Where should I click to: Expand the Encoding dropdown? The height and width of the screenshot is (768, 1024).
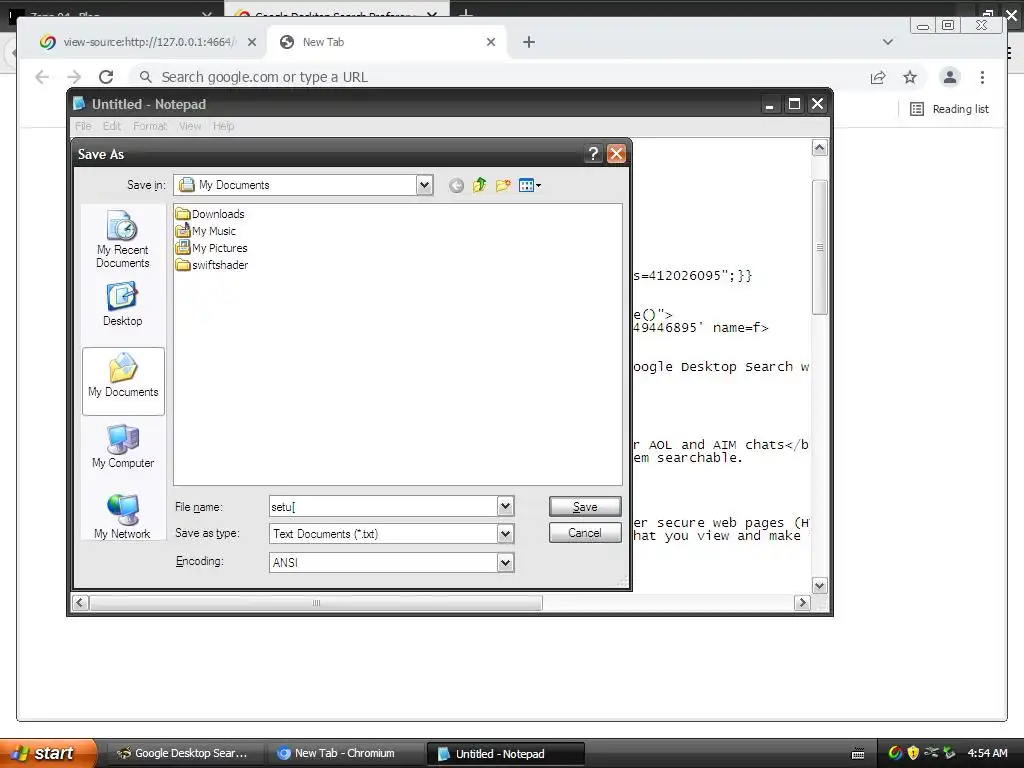(505, 562)
